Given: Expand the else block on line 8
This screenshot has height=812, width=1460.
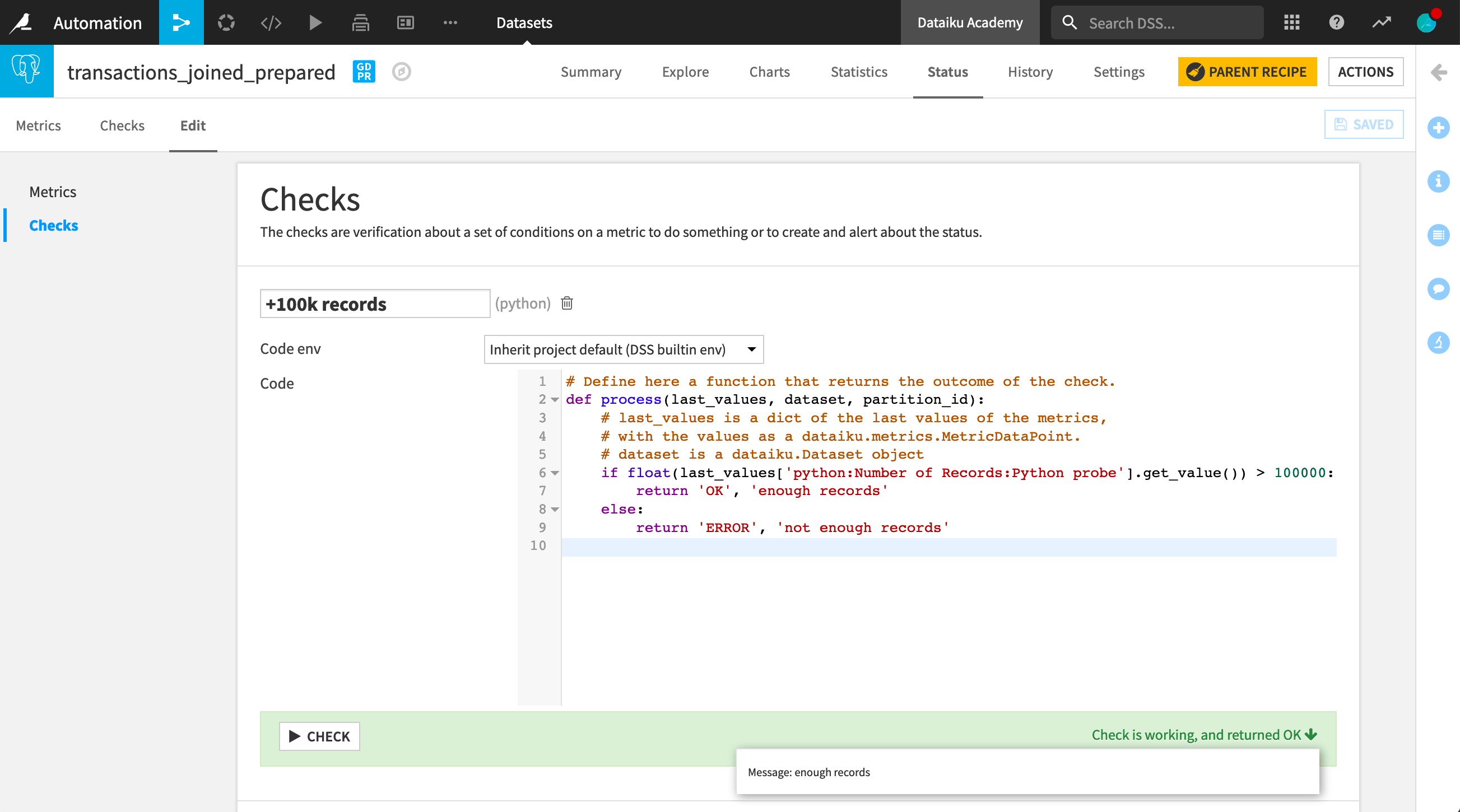Looking at the screenshot, I should [554, 509].
